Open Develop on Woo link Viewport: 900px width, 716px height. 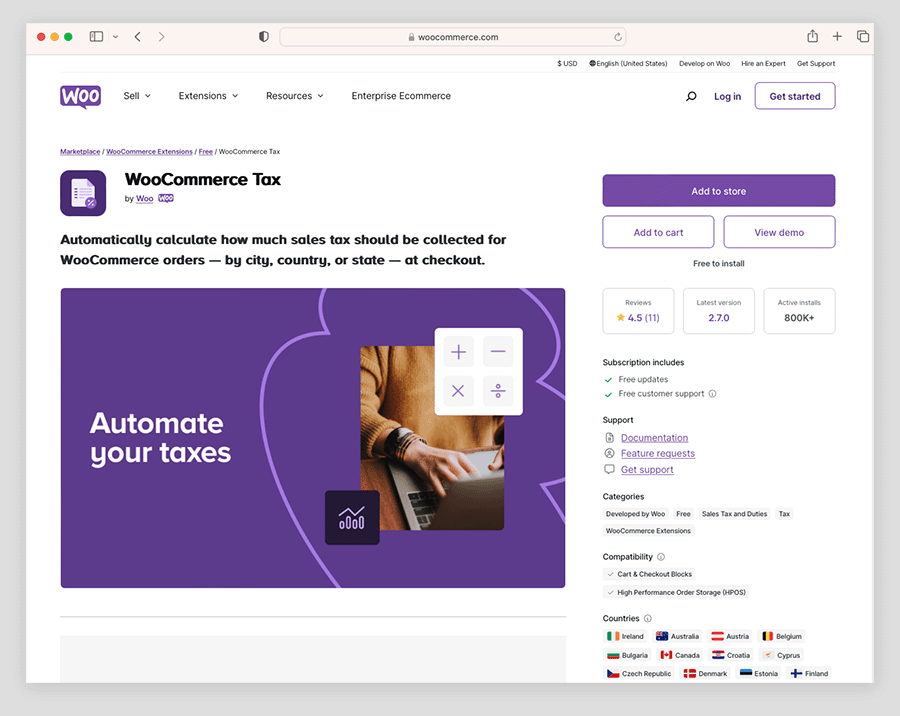pyautogui.click(x=704, y=64)
